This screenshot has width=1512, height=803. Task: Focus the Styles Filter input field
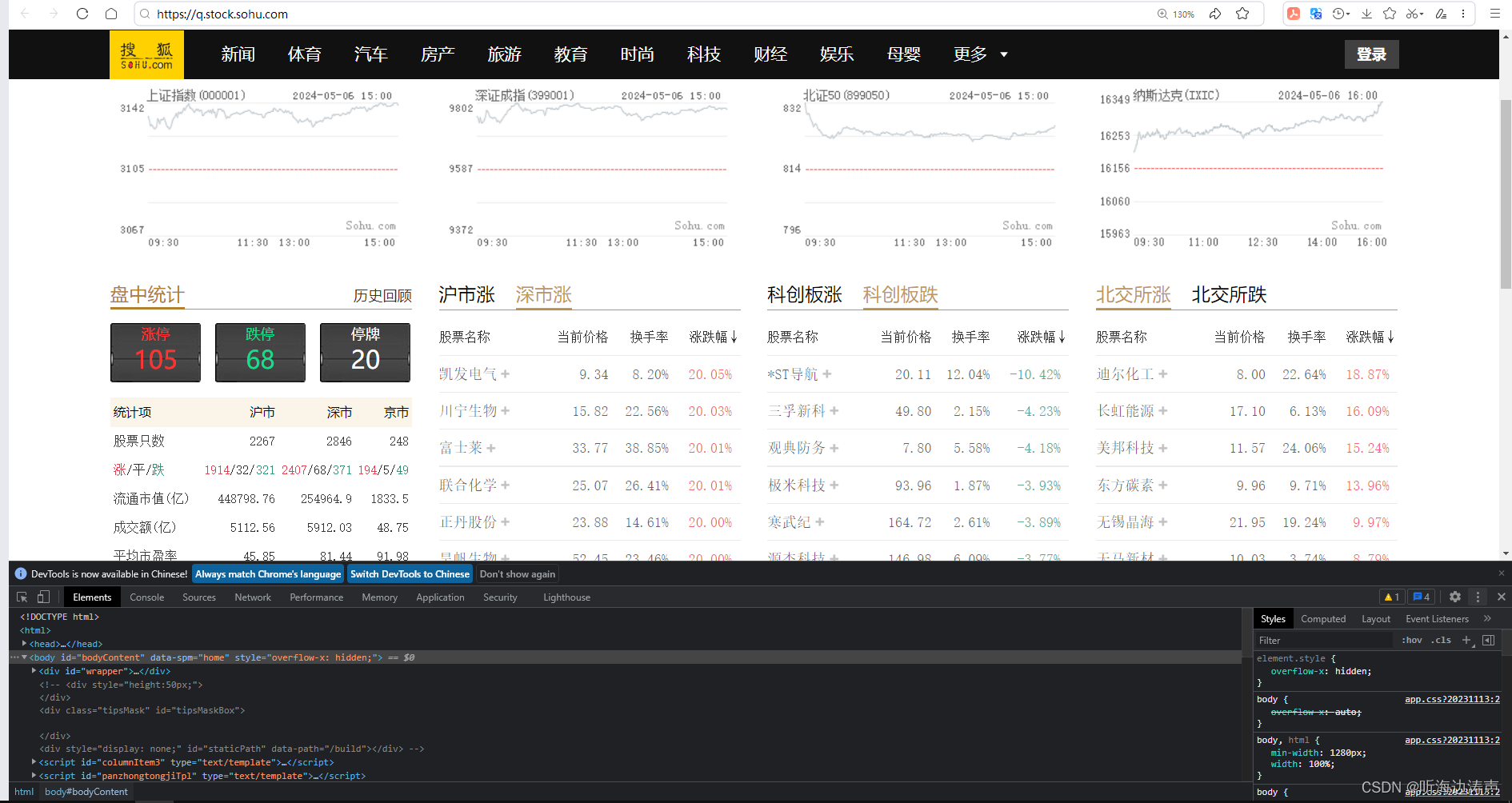[x=1324, y=640]
